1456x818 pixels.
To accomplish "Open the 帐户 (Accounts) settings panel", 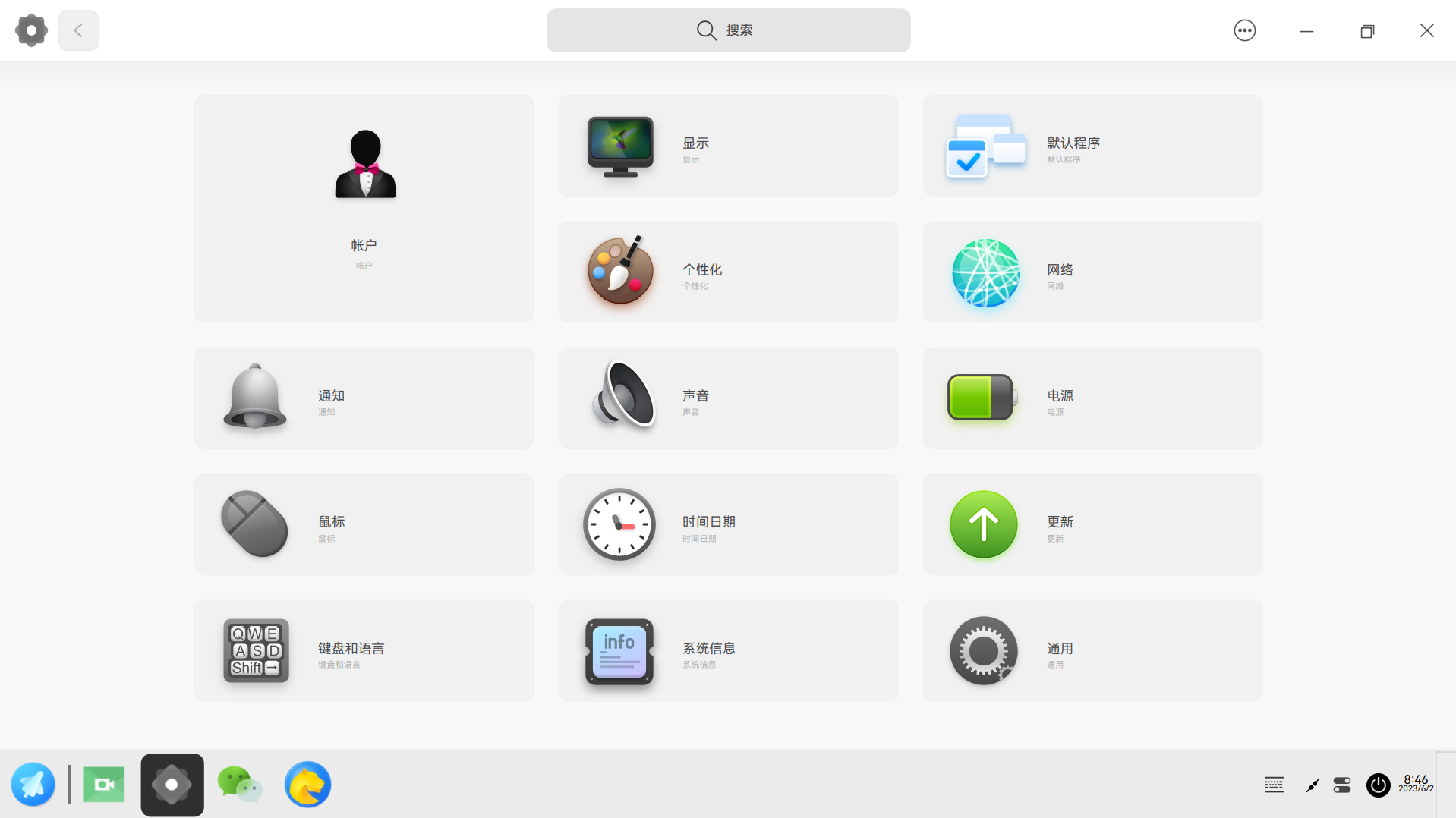I will [x=363, y=208].
